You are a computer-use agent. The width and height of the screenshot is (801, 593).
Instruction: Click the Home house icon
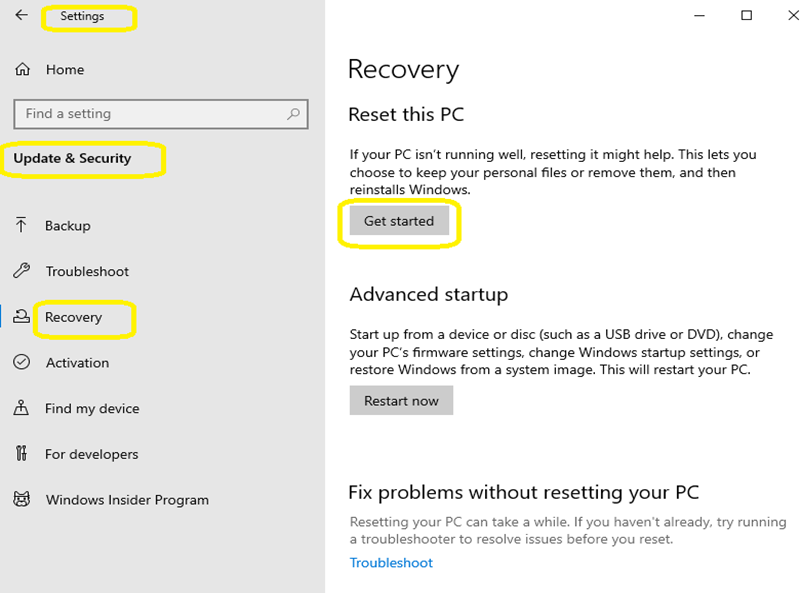coord(22,70)
